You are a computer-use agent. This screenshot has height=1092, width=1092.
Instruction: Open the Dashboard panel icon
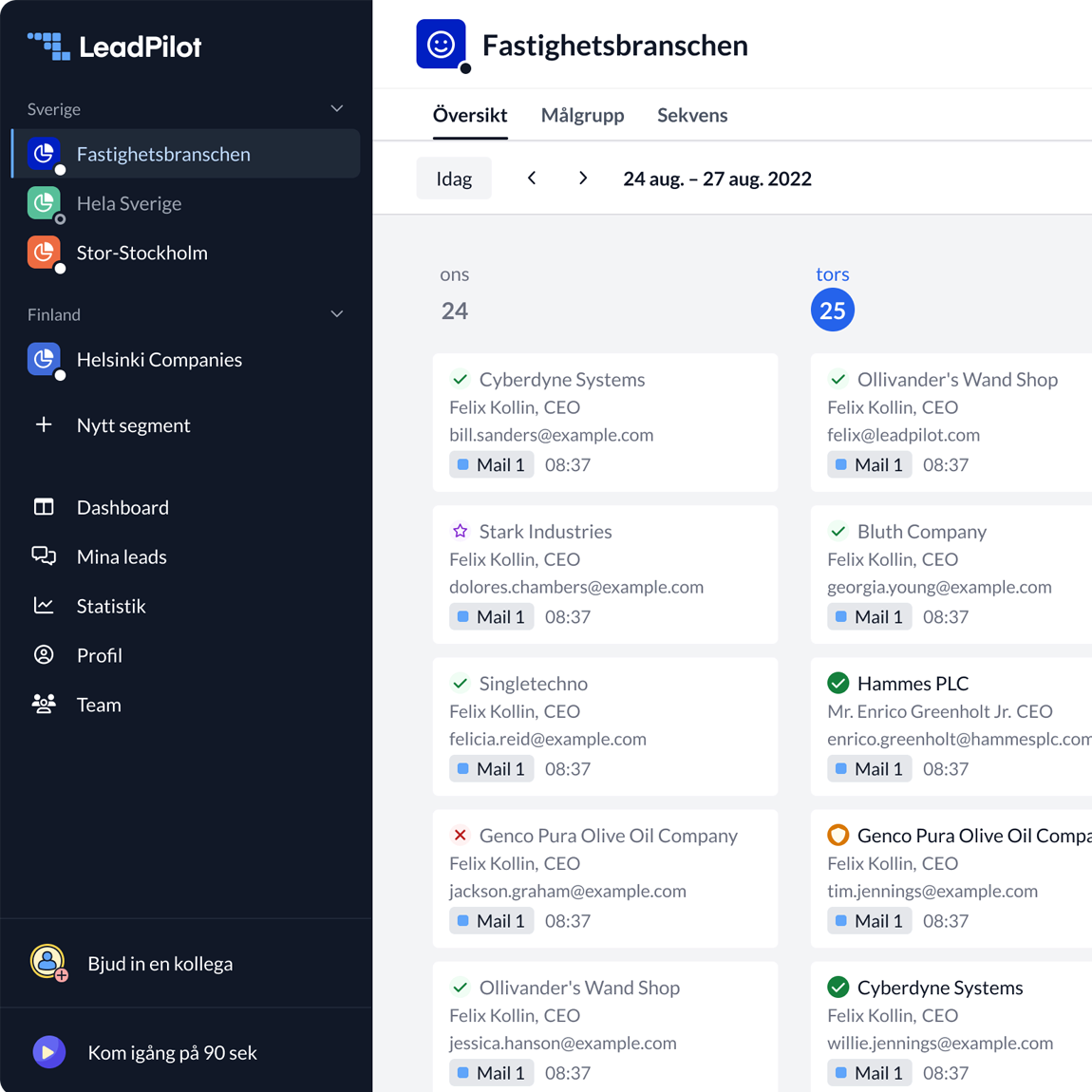click(x=44, y=507)
